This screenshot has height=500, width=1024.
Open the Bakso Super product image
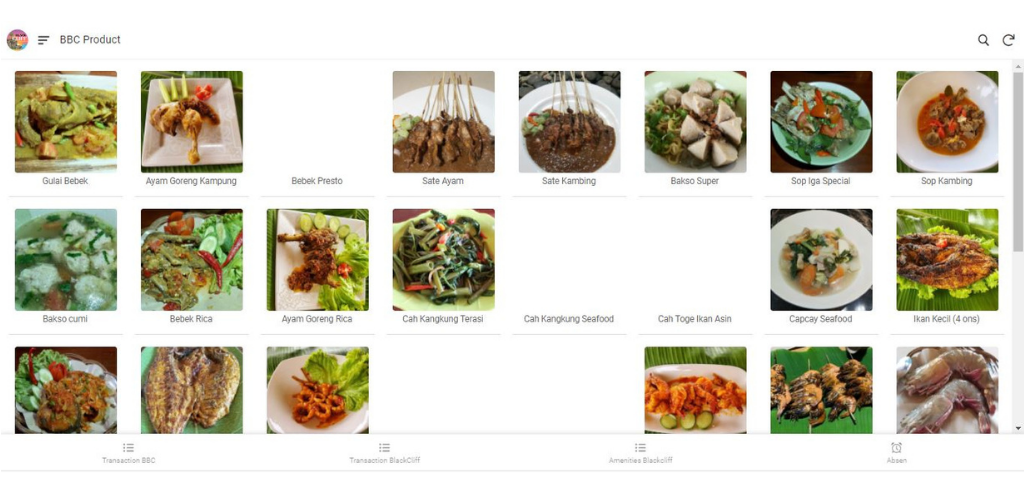coord(696,122)
